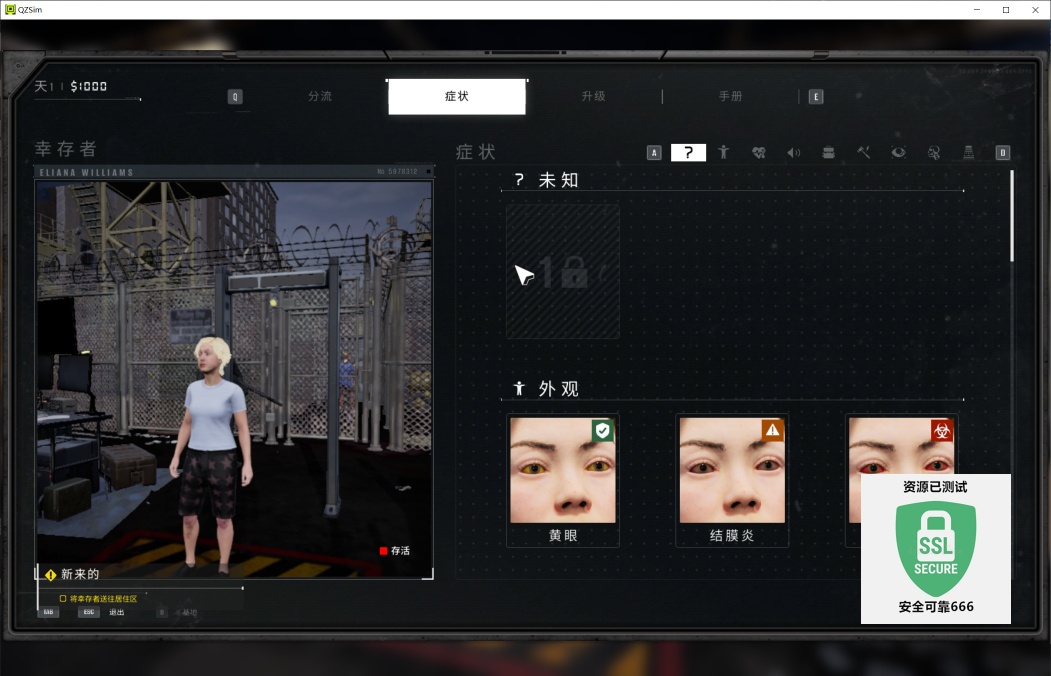Click the locked unknown symptom slot
The width and height of the screenshot is (1051, 676).
[562, 272]
